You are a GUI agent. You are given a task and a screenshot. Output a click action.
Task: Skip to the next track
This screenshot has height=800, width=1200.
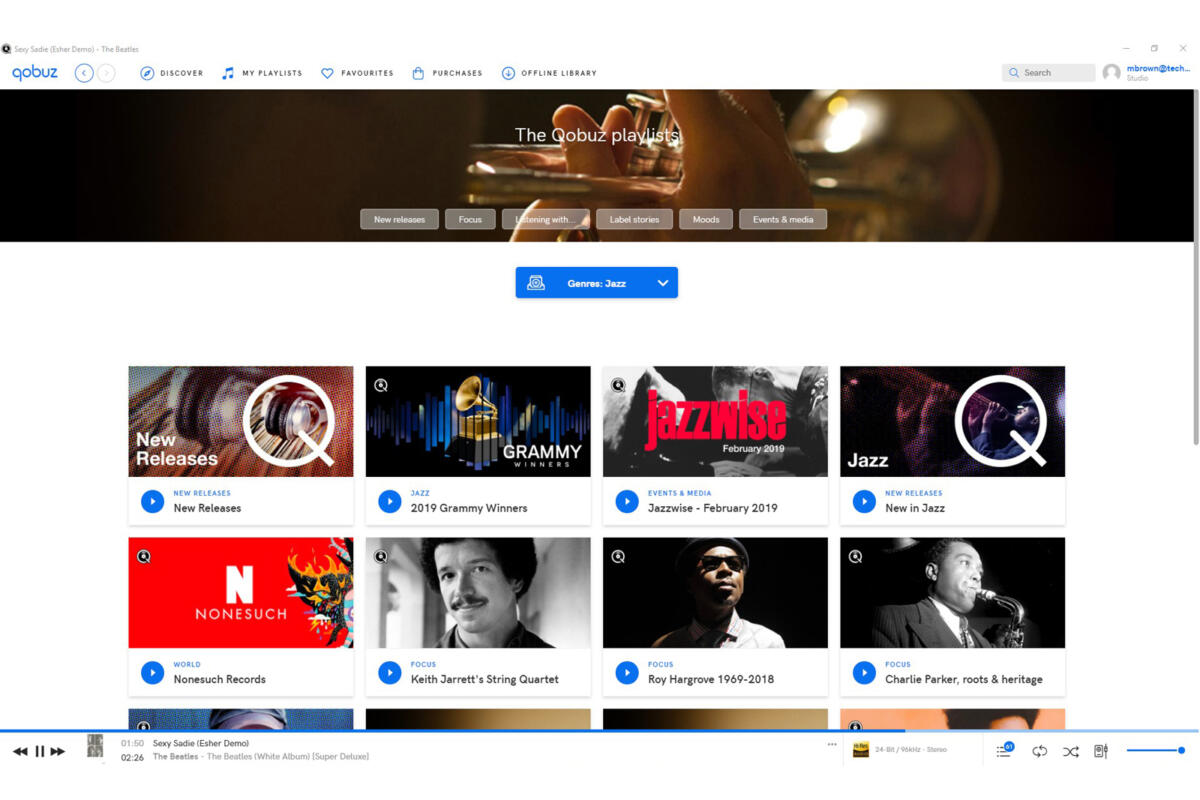click(58, 751)
